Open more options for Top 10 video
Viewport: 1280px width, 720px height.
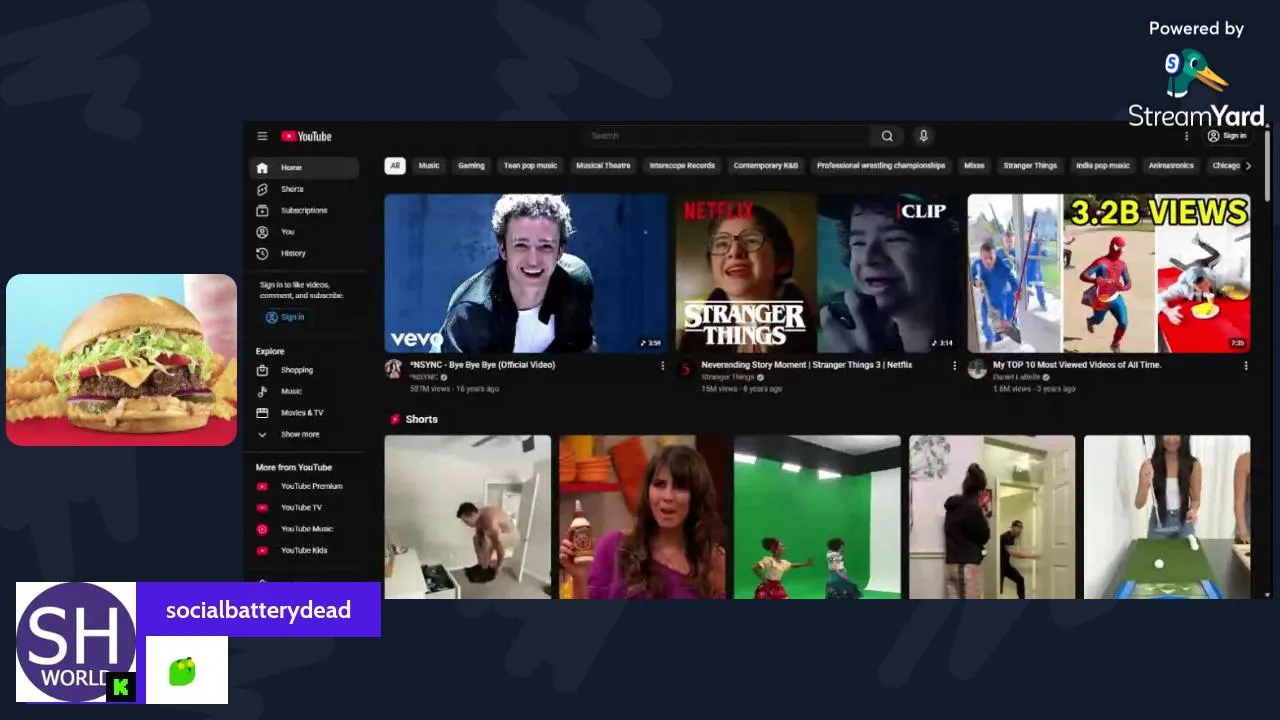click(x=1246, y=366)
